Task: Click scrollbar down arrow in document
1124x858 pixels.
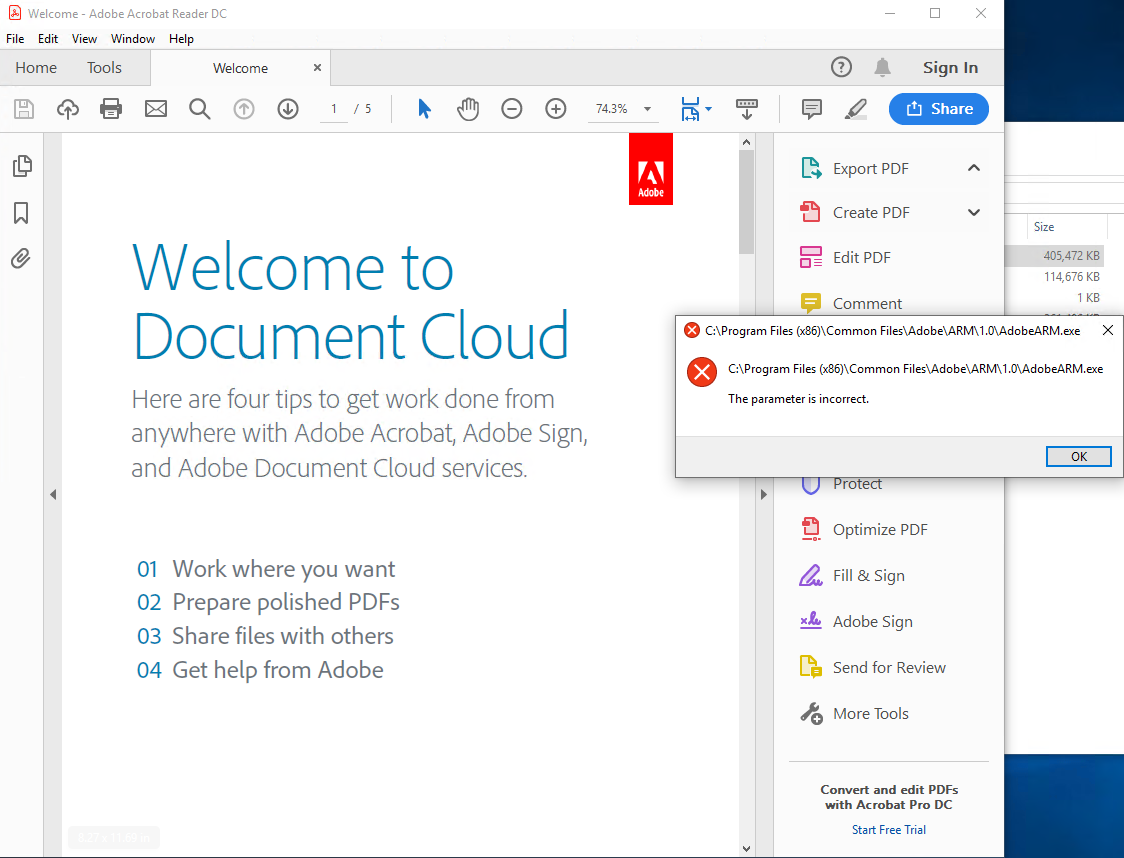Action: click(746, 849)
